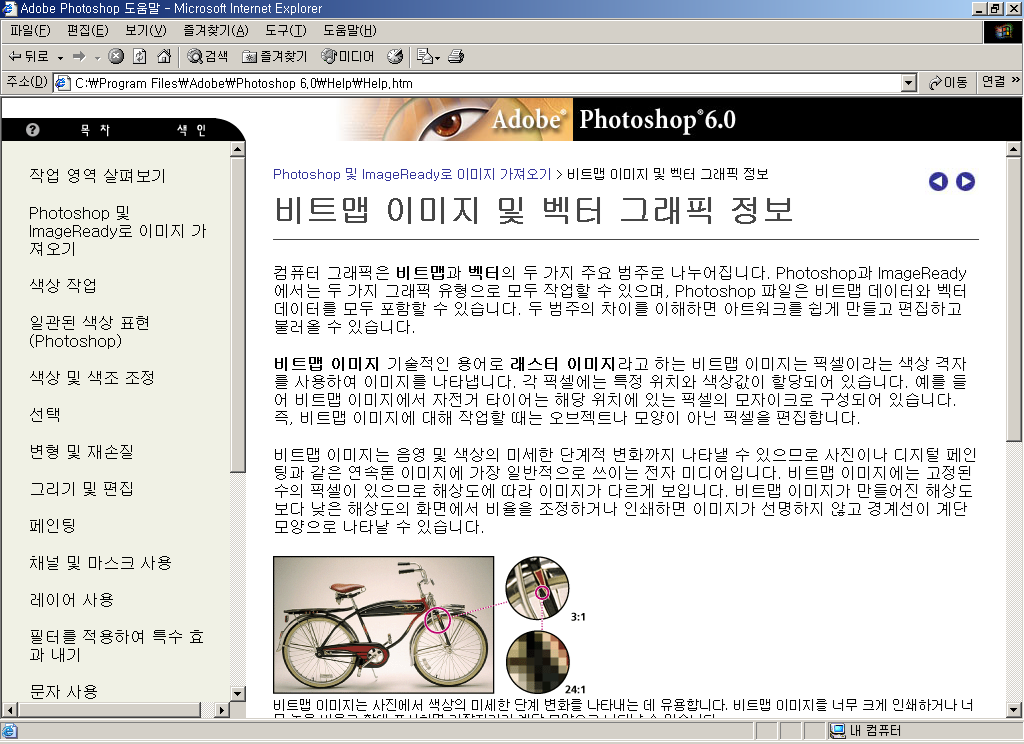
Task: Click the Forward arrow toolbar button
Action: [79, 57]
